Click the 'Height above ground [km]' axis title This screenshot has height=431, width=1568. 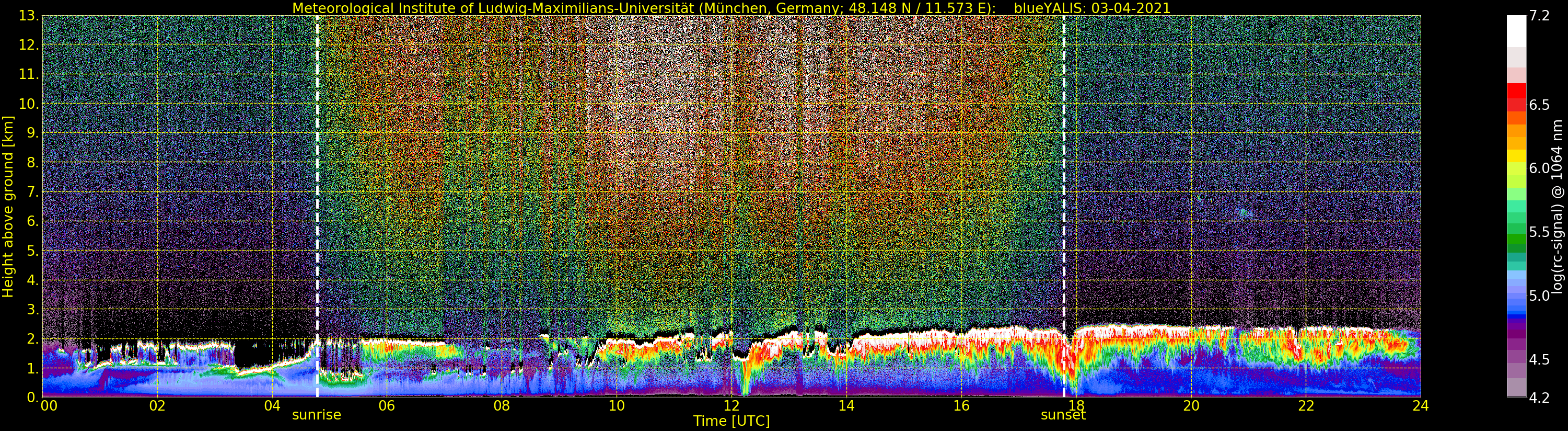pyautogui.click(x=8, y=206)
